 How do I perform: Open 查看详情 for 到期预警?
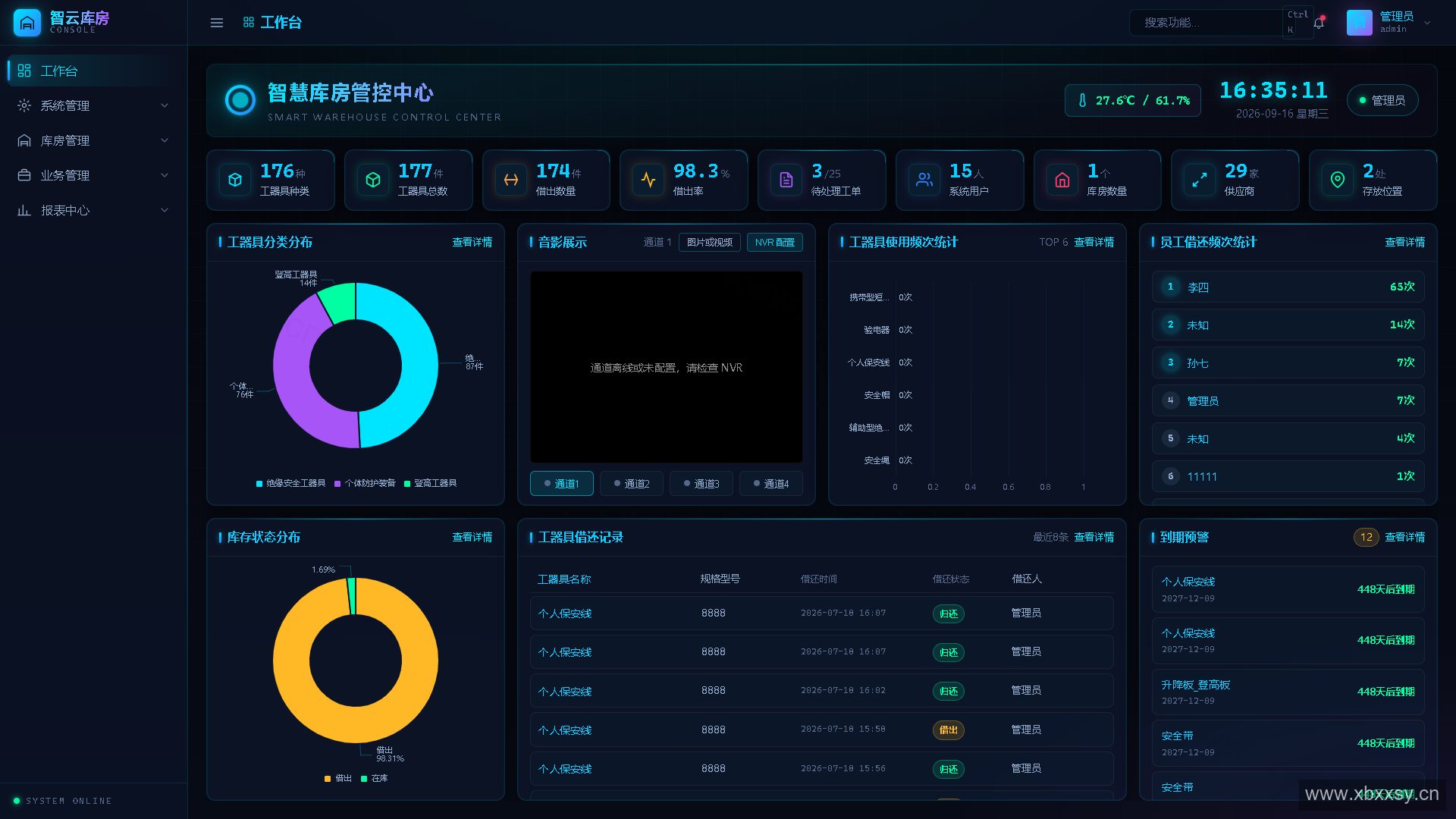point(1405,538)
